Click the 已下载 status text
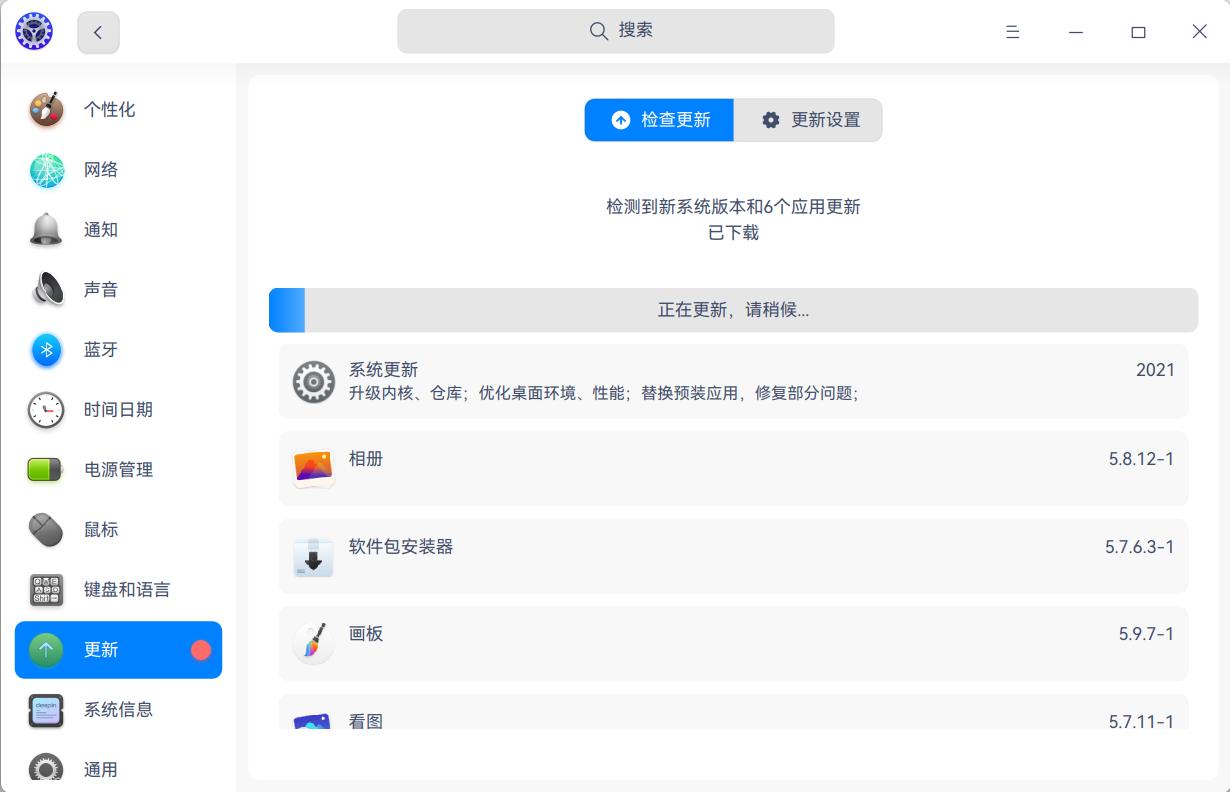This screenshot has width=1230, height=792. 733,233
